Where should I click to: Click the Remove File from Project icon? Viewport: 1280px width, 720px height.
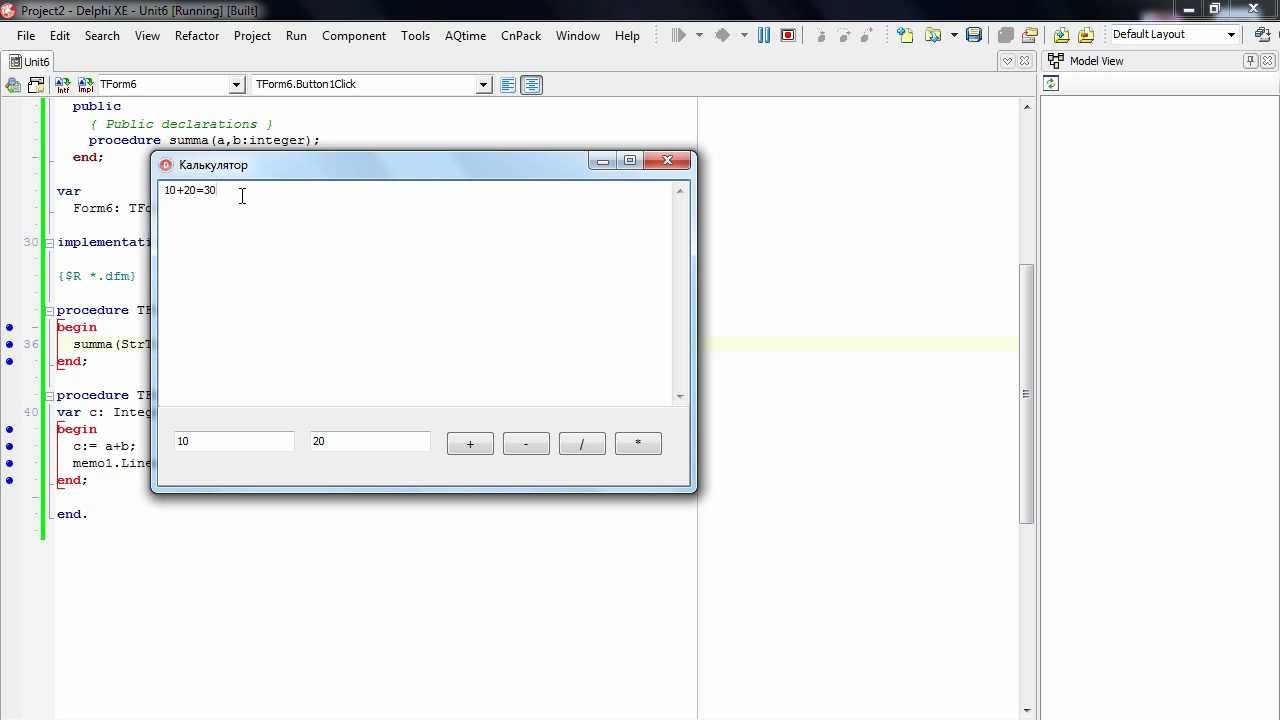click(x=1086, y=35)
